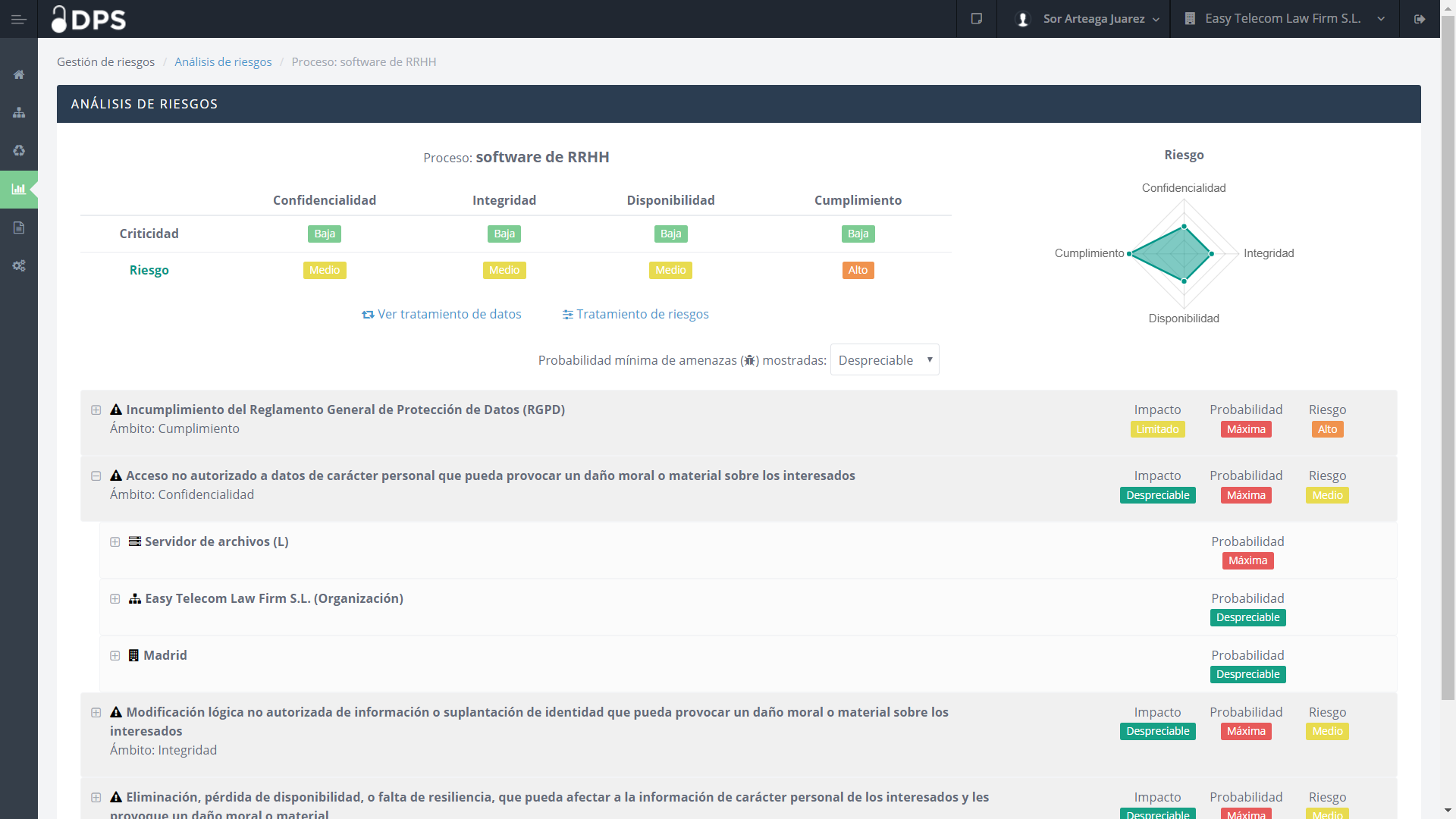Toggle expand the Confidencialidad acceso no autorizado row
The height and width of the screenshot is (819, 1456).
click(96, 475)
